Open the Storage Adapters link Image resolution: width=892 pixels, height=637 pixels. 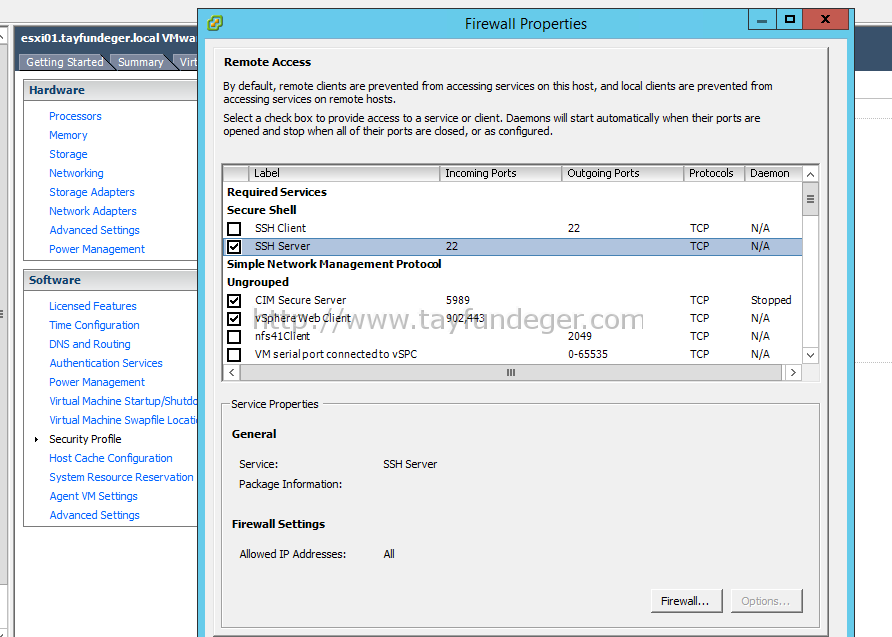pos(92,192)
